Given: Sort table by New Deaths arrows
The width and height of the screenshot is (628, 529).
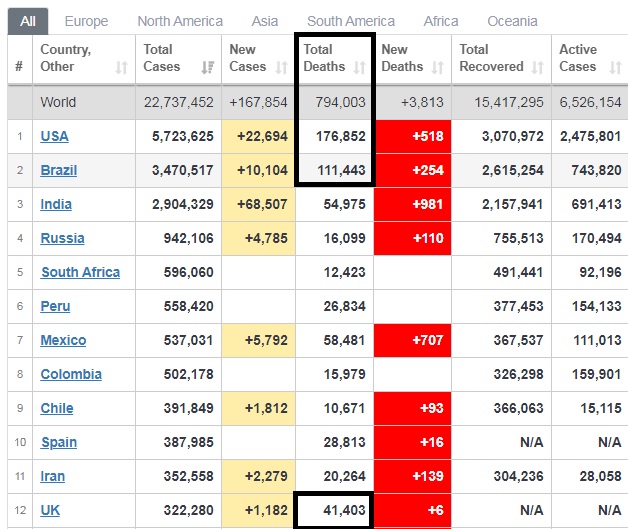Looking at the screenshot, I should (x=437, y=68).
